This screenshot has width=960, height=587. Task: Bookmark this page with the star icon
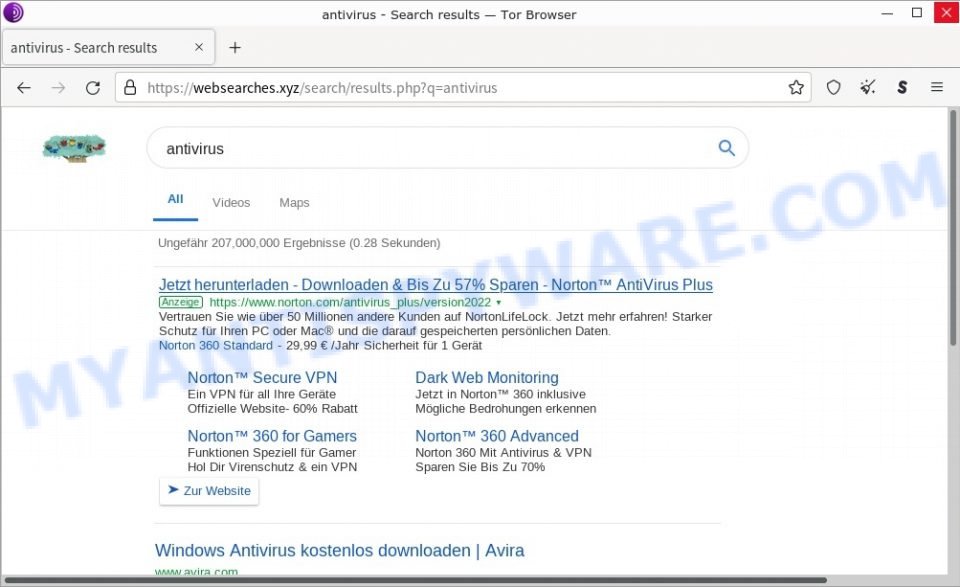pyautogui.click(x=796, y=88)
